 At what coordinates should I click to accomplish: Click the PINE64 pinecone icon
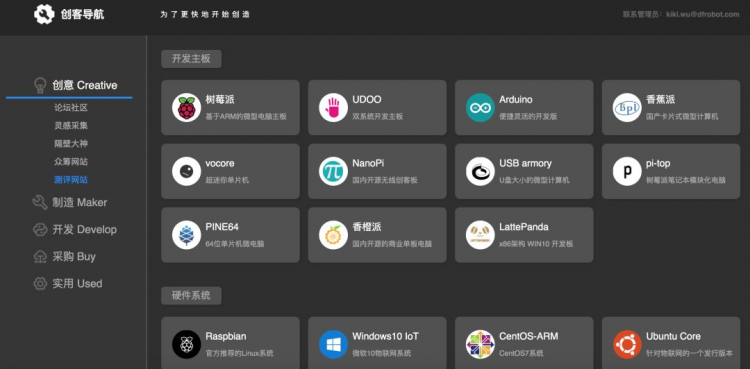click(187, 235)
